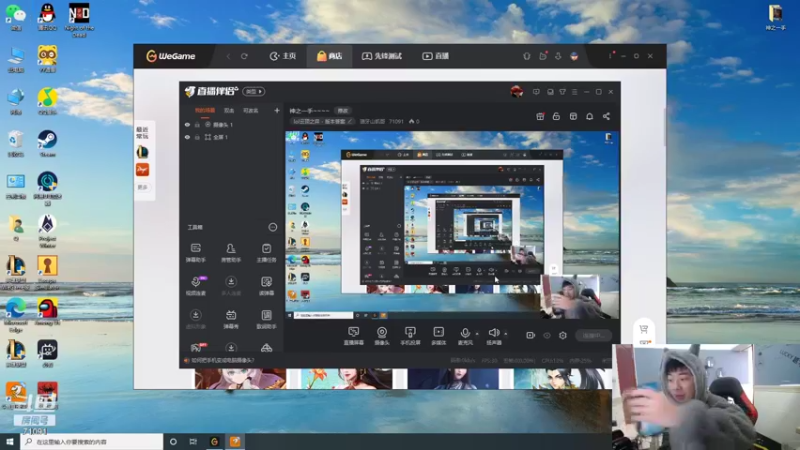Open WeGame 先锋测试 tab
Image resolution: width=800 pixels, height=450 pixels.
[382, 56]
